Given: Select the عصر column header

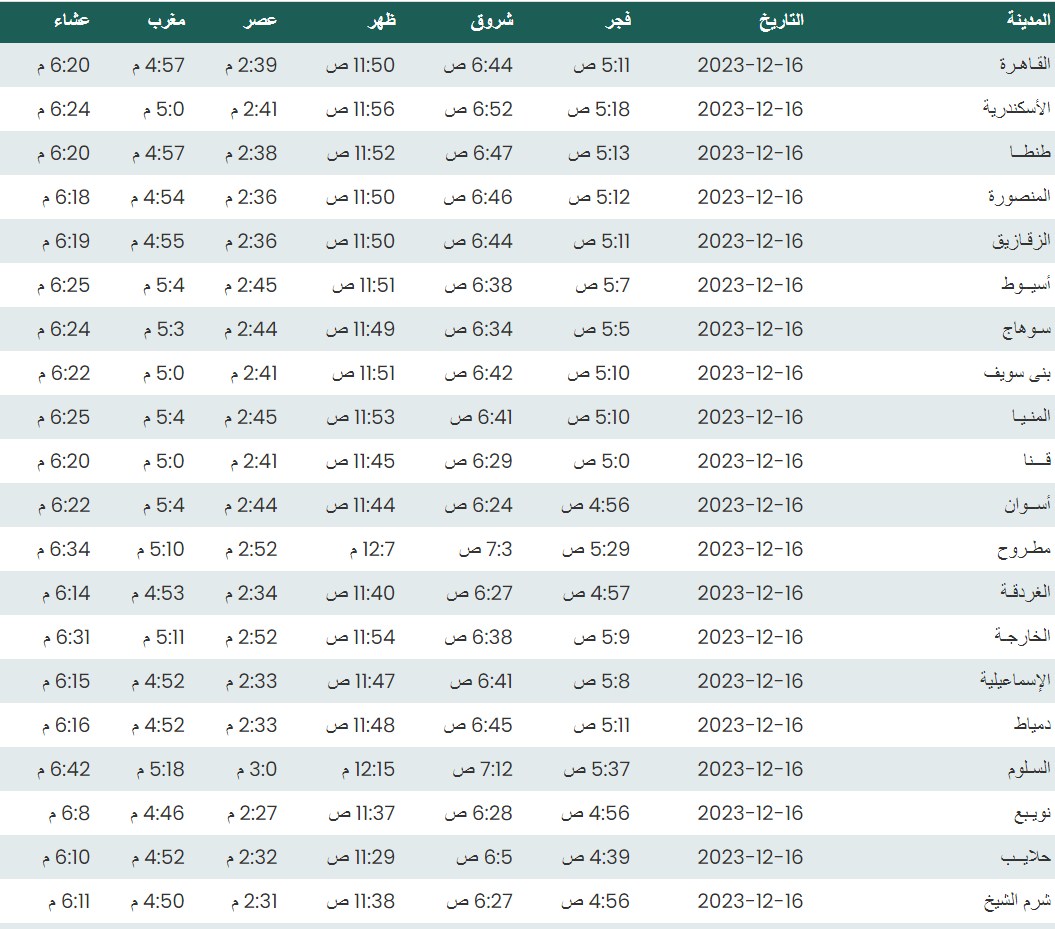Looking at the screenshot, I should click(262, 19).
